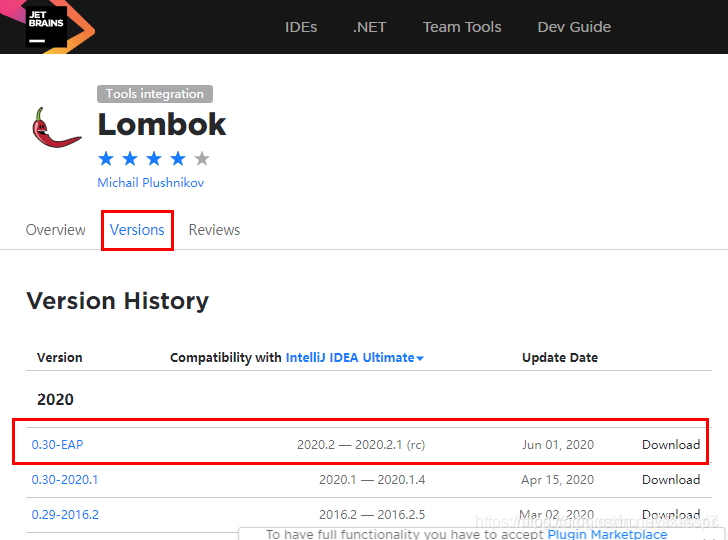Click the Update Date column header
Screen dimensions: 728x540
tap(560, 358)
